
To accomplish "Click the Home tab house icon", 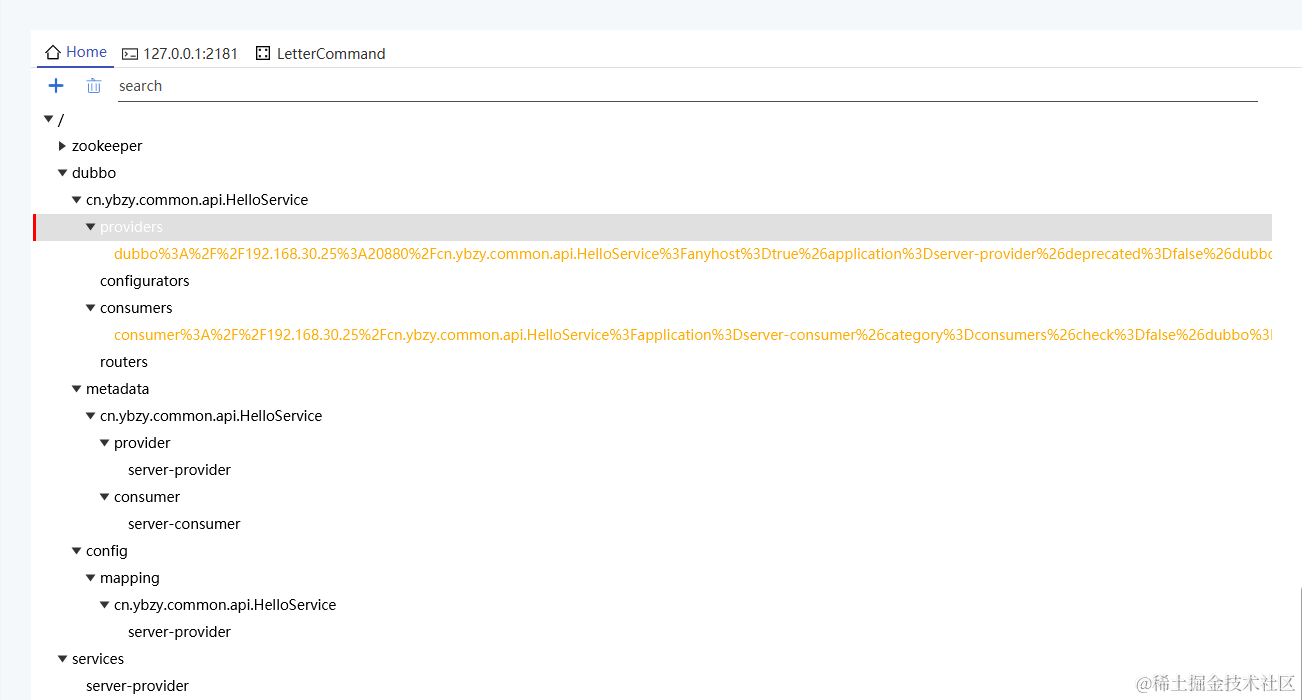I will 53,52.
